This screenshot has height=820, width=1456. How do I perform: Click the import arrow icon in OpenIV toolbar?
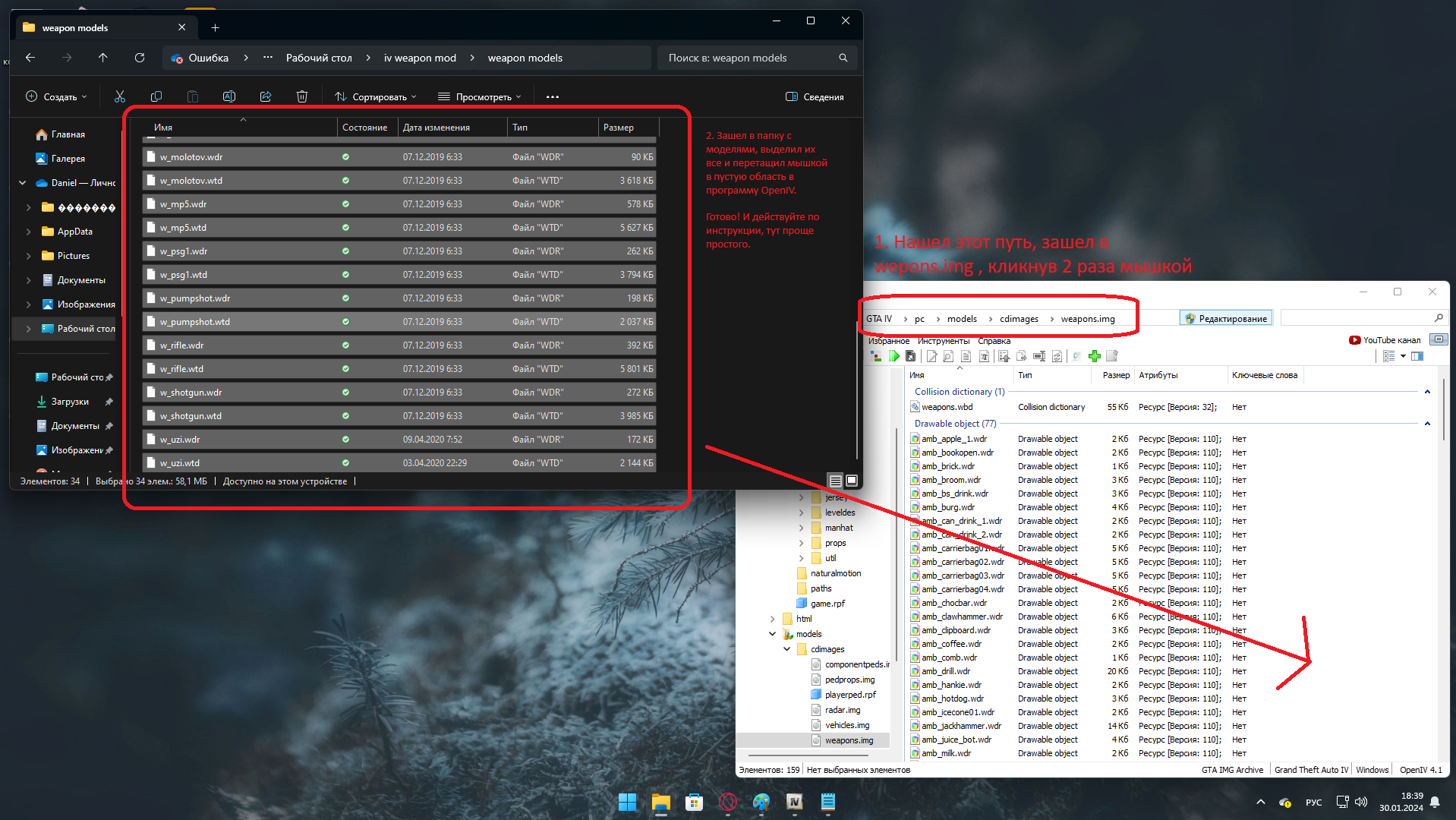1004,356
